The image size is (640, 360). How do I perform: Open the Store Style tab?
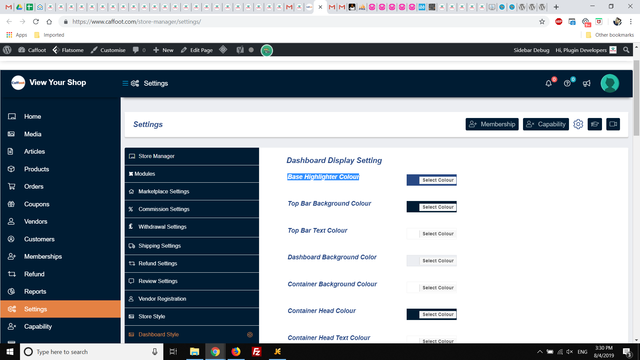[192, 316]
